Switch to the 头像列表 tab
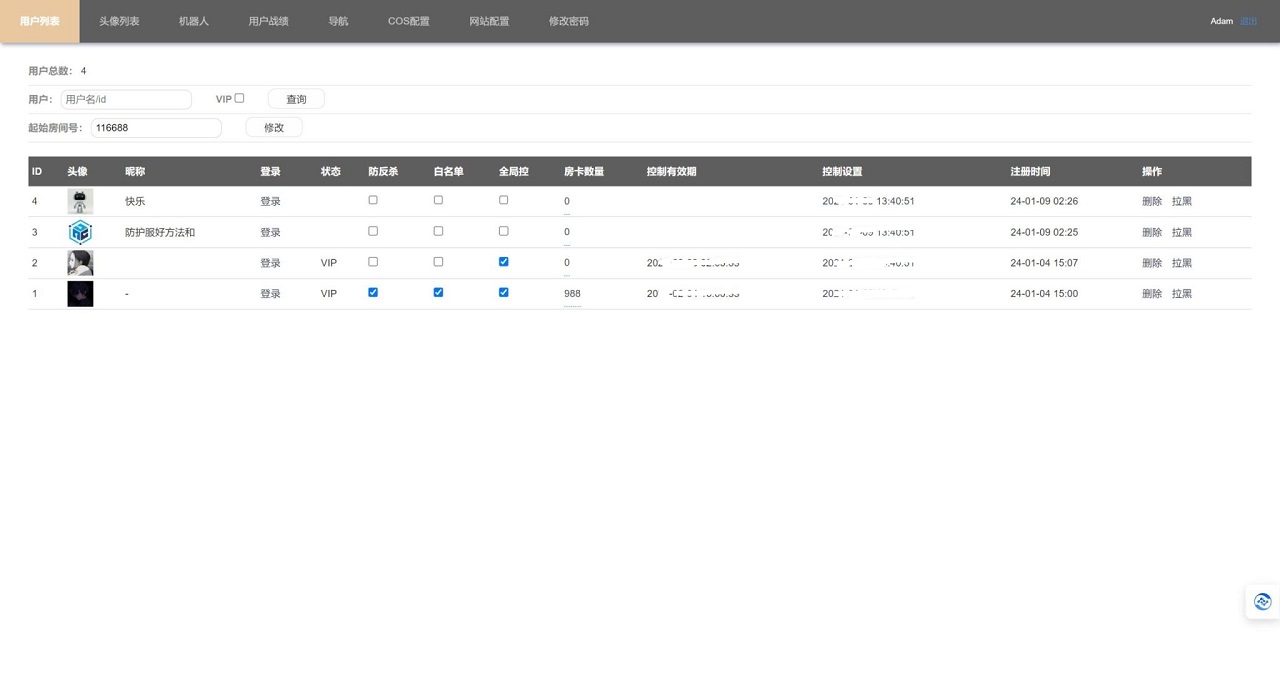 coord(119,21)
